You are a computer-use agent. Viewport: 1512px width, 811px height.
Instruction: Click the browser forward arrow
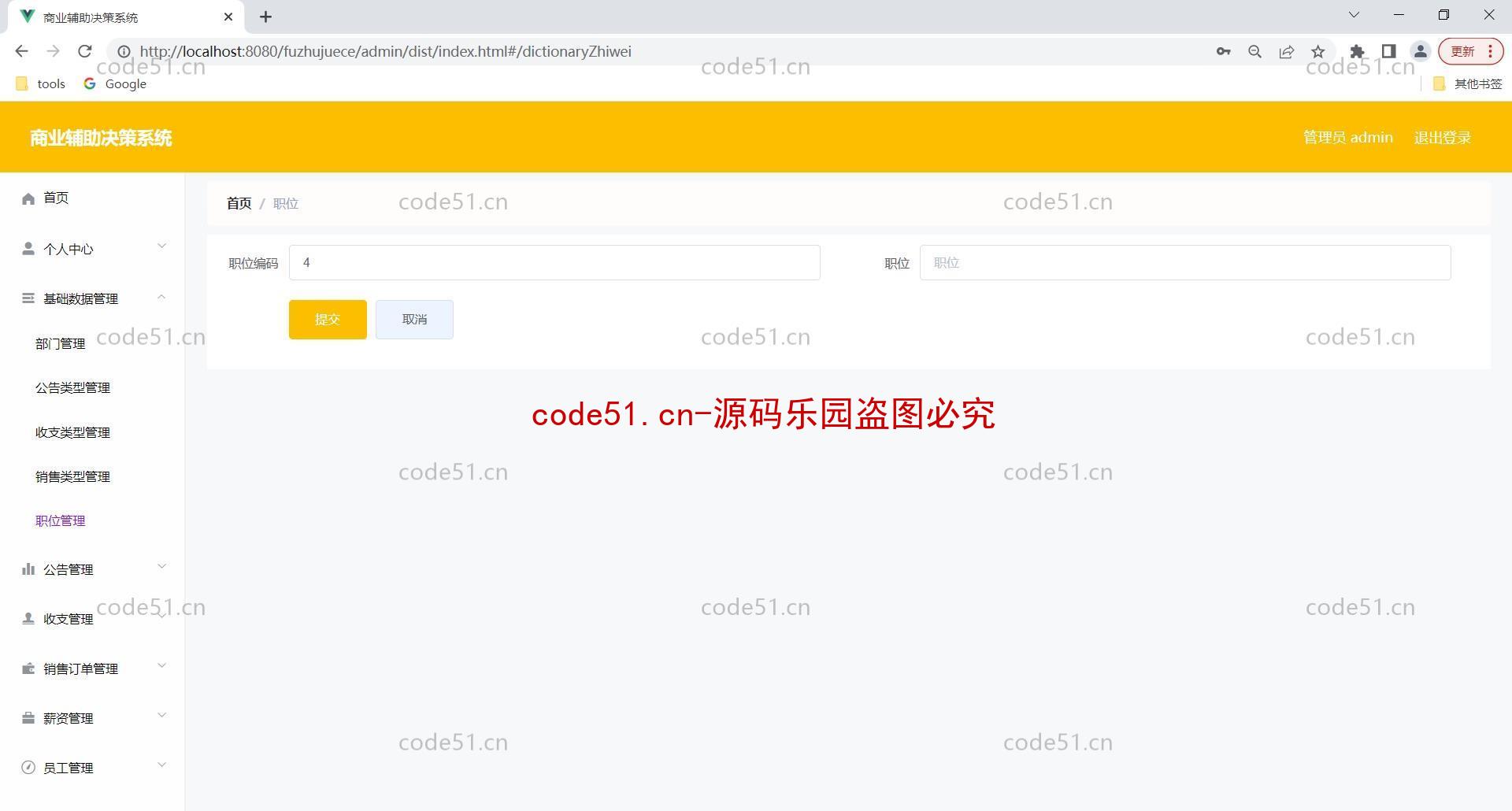click(53, 51)
